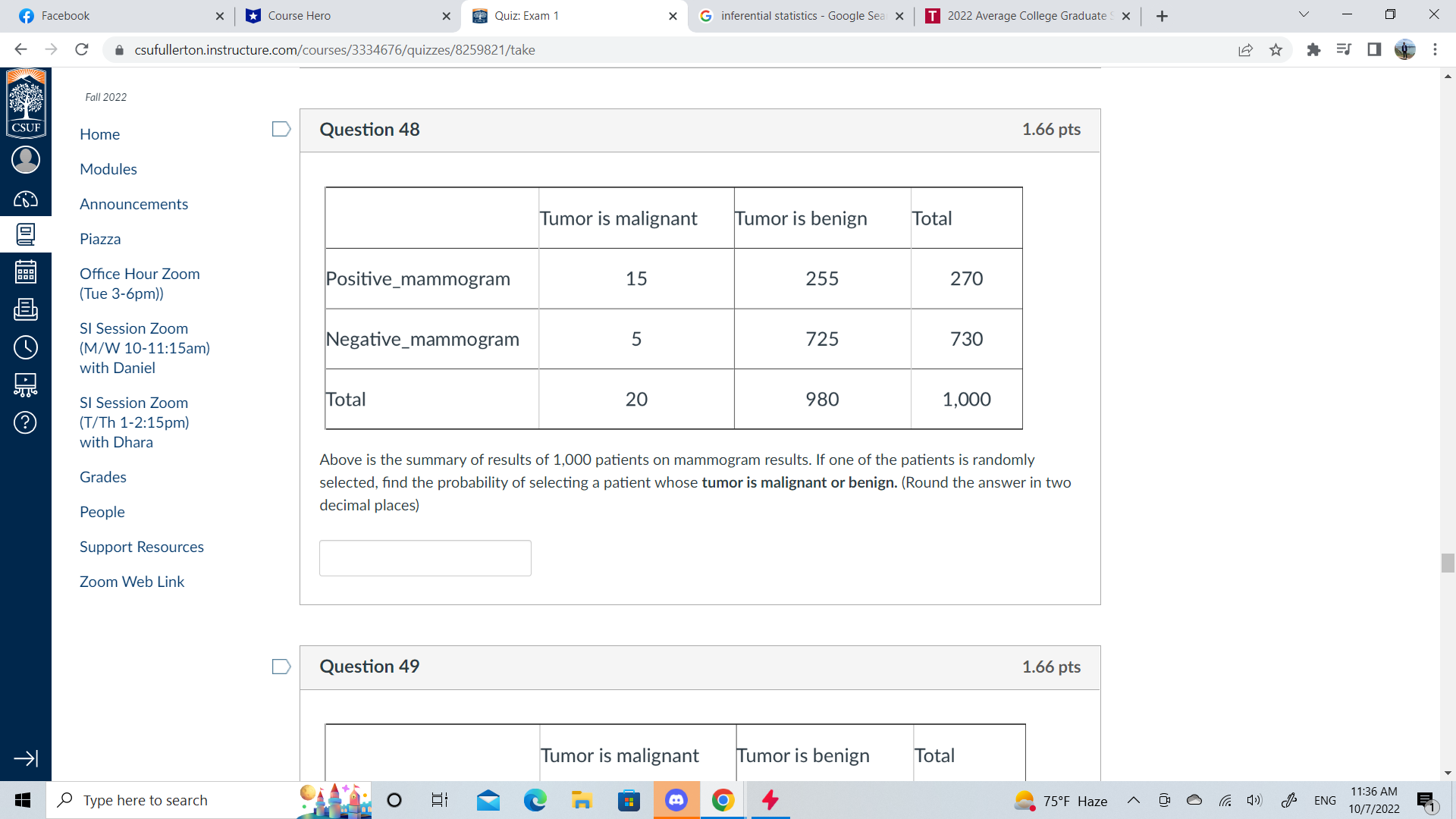Open the tab search dropdown chevron
1456x819 pixels.
[1304, 15]
